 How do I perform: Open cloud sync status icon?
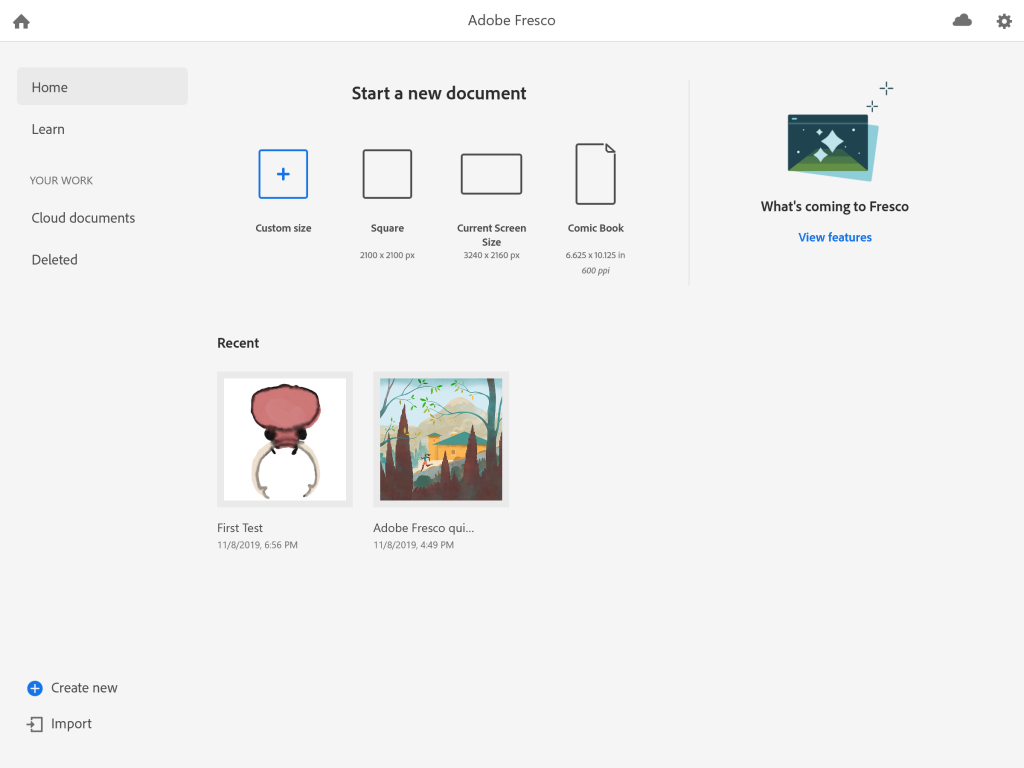[x=962, y=21]
